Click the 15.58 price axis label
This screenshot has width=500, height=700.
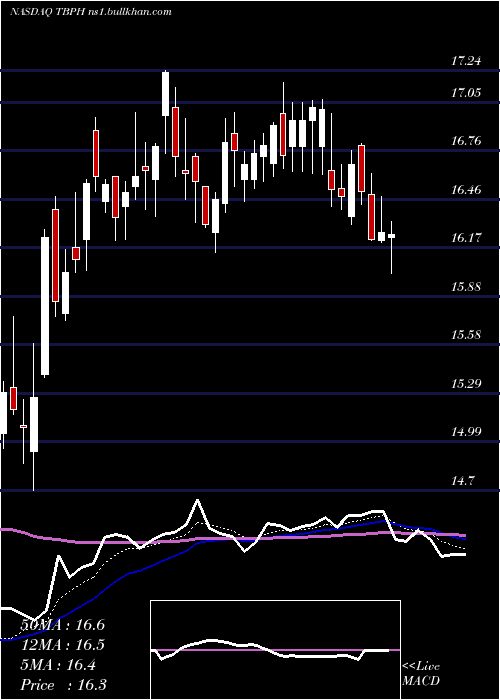[x=466, y=335]
